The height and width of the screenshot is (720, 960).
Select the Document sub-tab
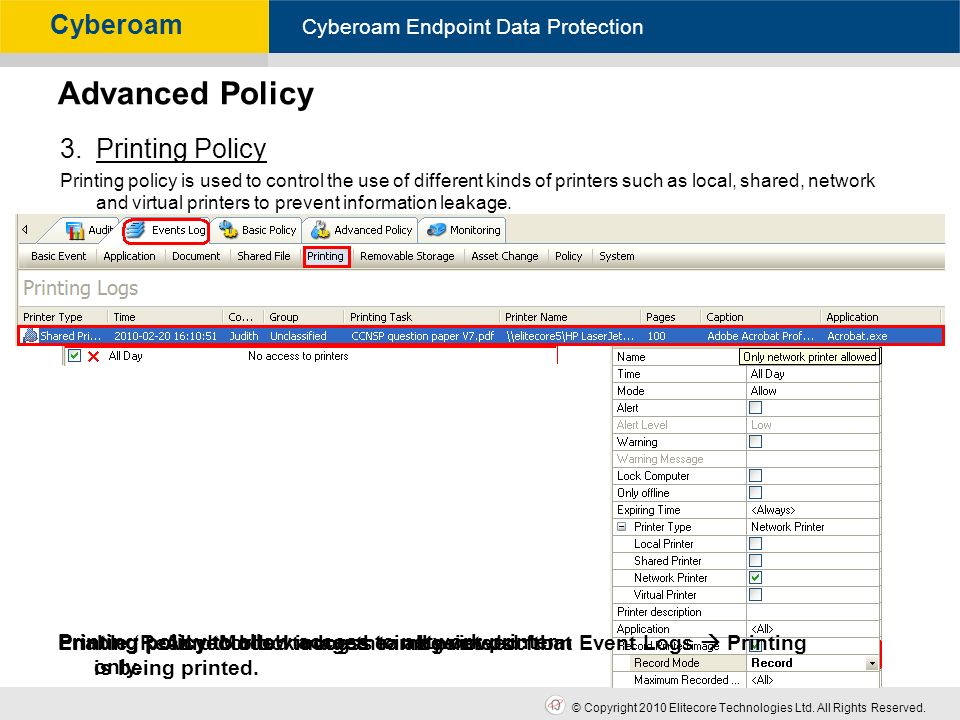click(x=196, y=257)
